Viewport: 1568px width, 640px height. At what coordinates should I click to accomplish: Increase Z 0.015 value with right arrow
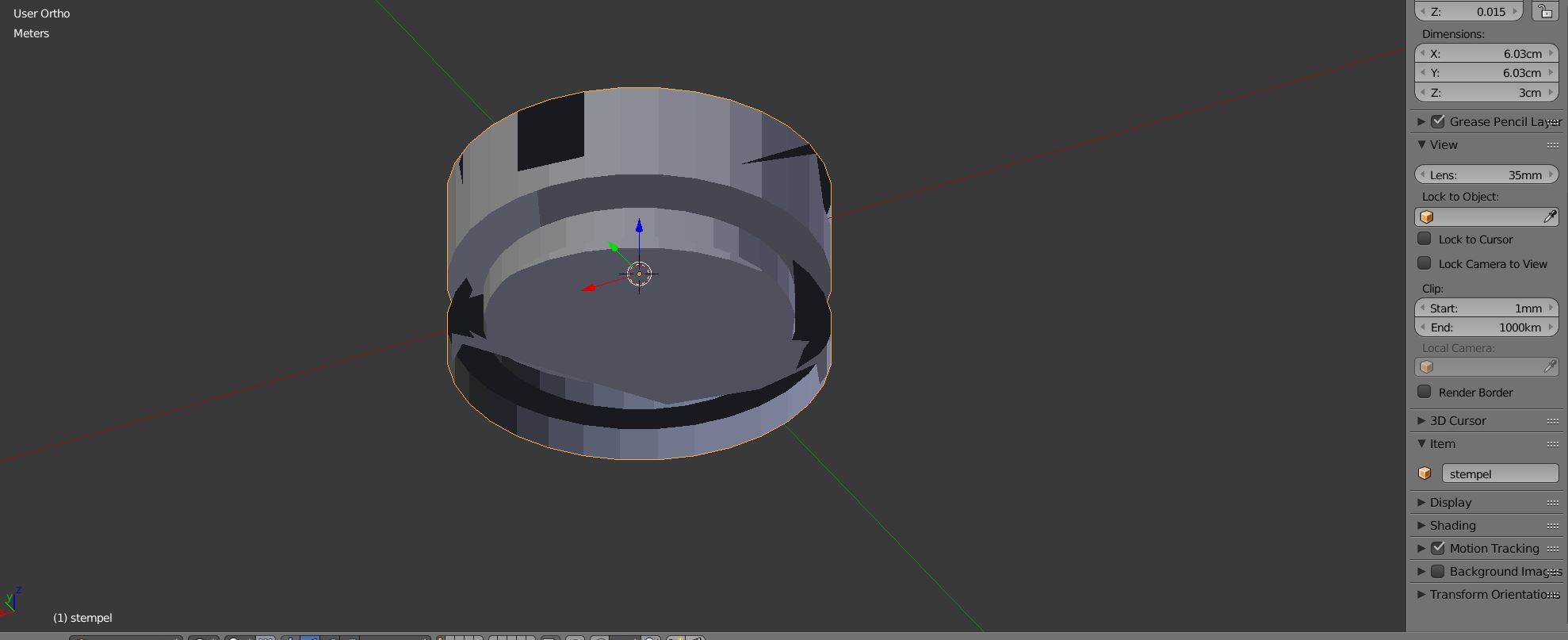1516,11
